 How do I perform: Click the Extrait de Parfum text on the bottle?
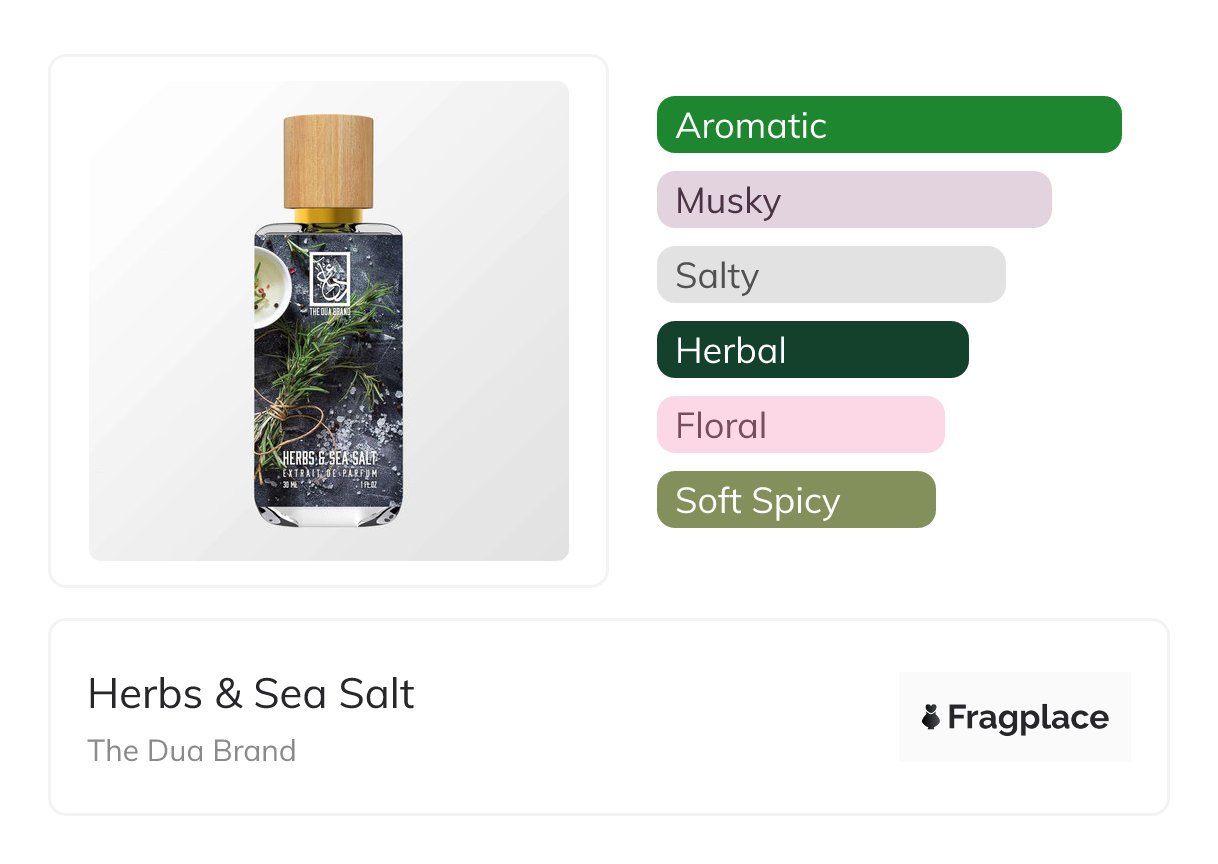[328, 471]
